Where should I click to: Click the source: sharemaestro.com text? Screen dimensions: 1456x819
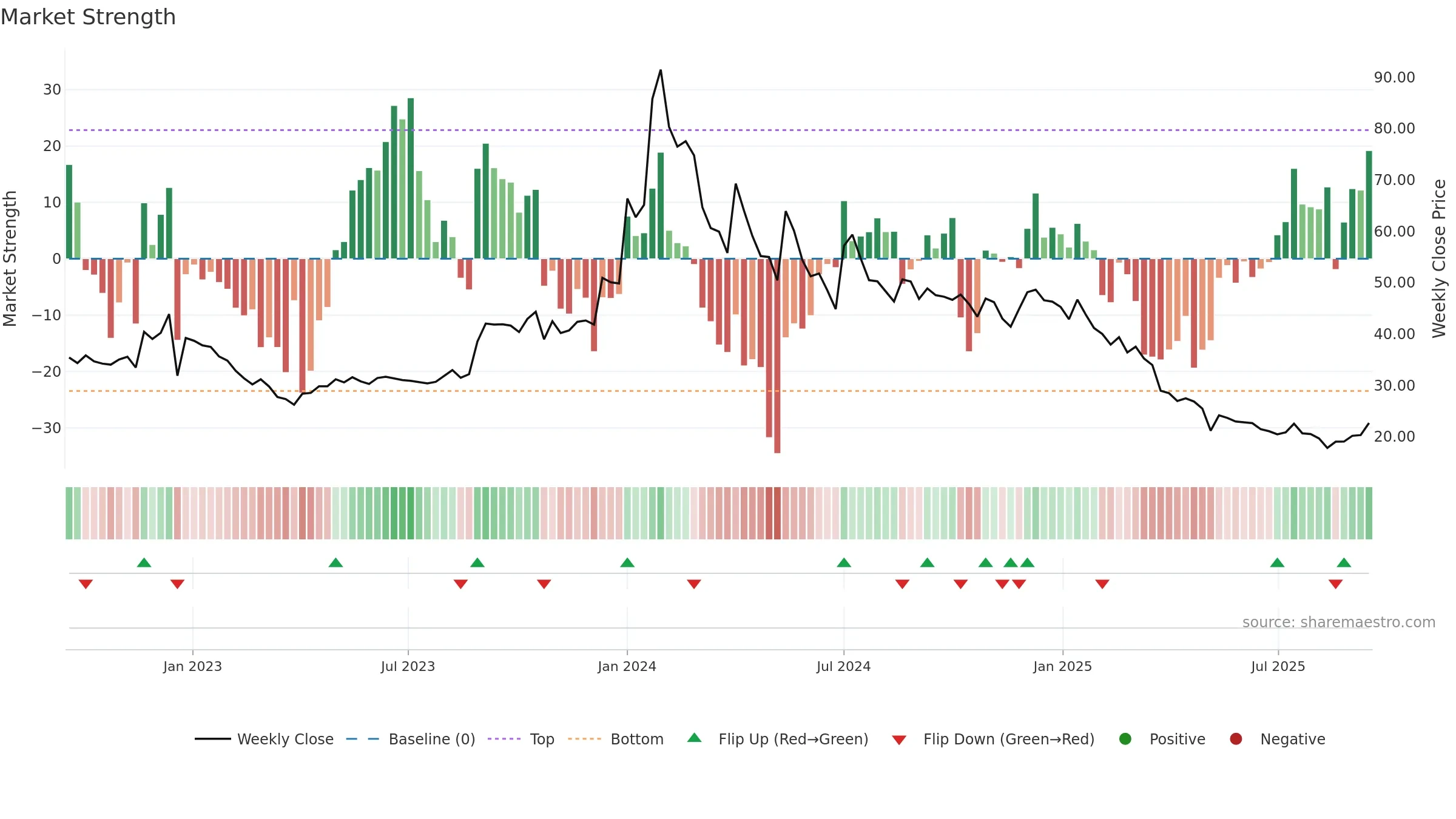click(x=1339, y=622)
